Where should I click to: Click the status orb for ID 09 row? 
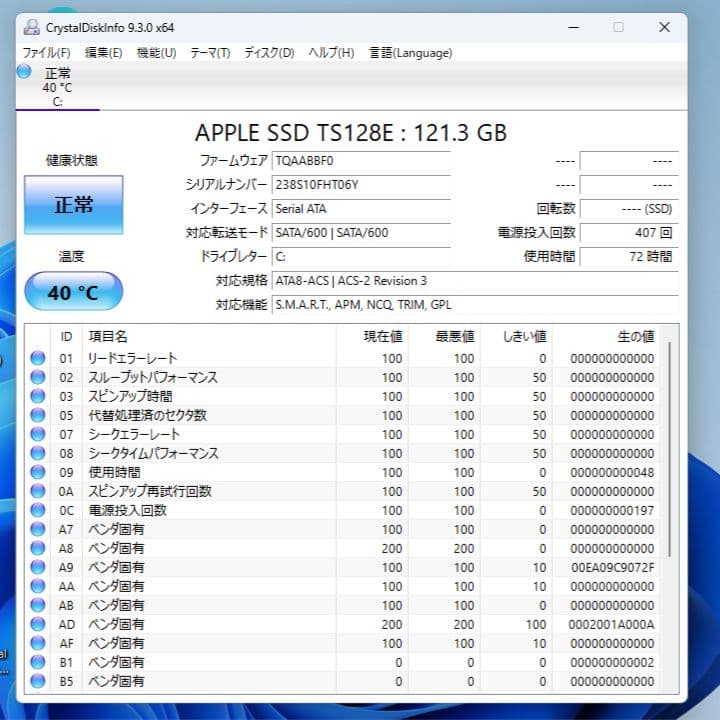click(x=38, y=472)
